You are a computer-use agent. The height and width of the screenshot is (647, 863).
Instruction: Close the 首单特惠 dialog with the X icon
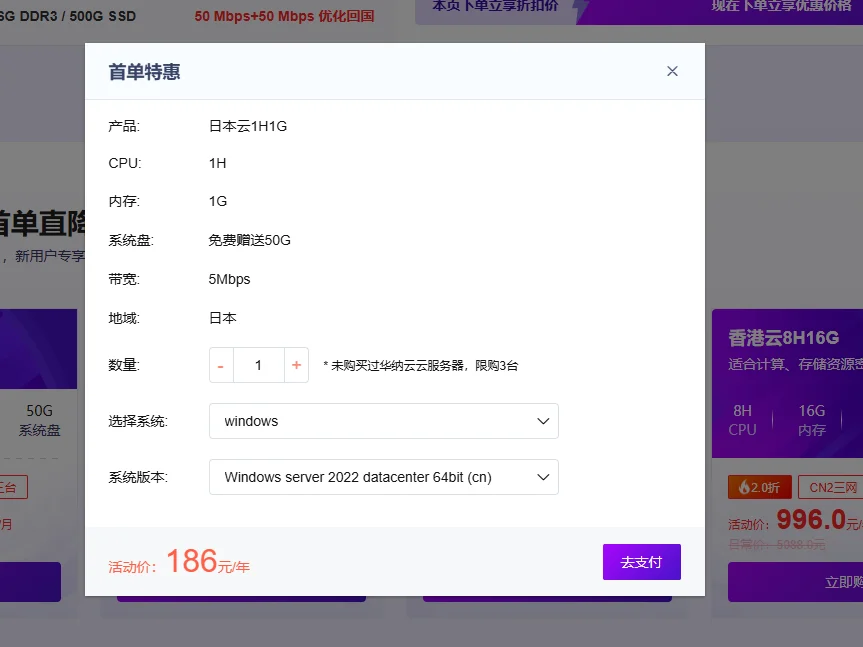pyautogui.click(x=672, y=71)
